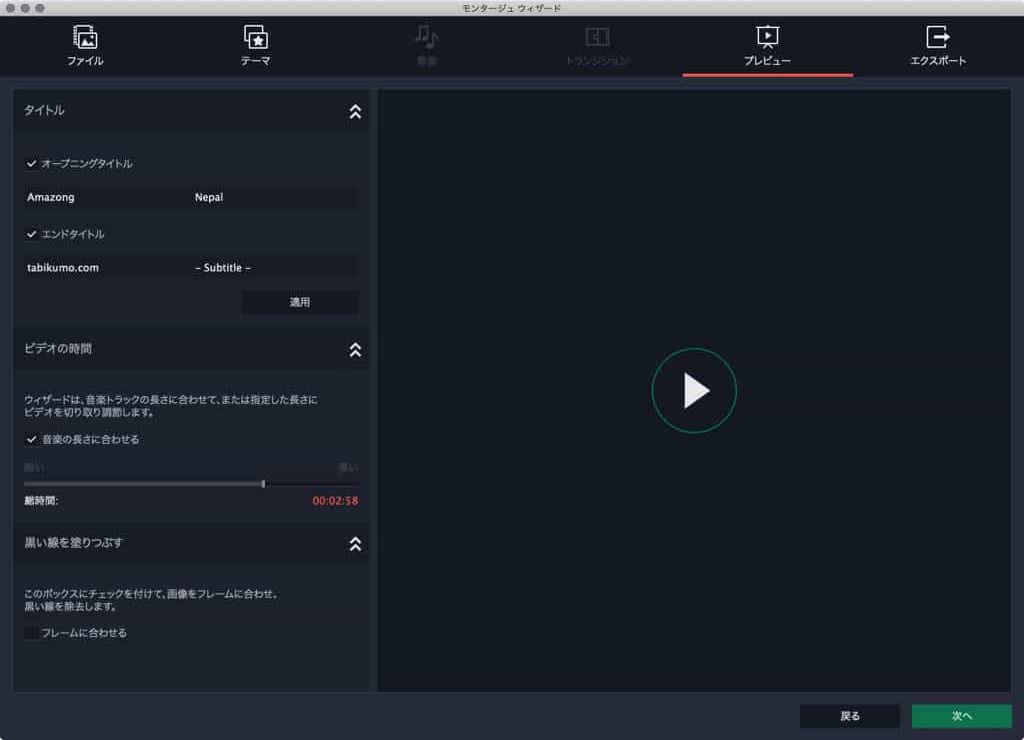Collapse the 黒い線を塗りつぶす section
Image resolution: width=1024 pixels, height=740 pixels.
click(x=355, y=544)
